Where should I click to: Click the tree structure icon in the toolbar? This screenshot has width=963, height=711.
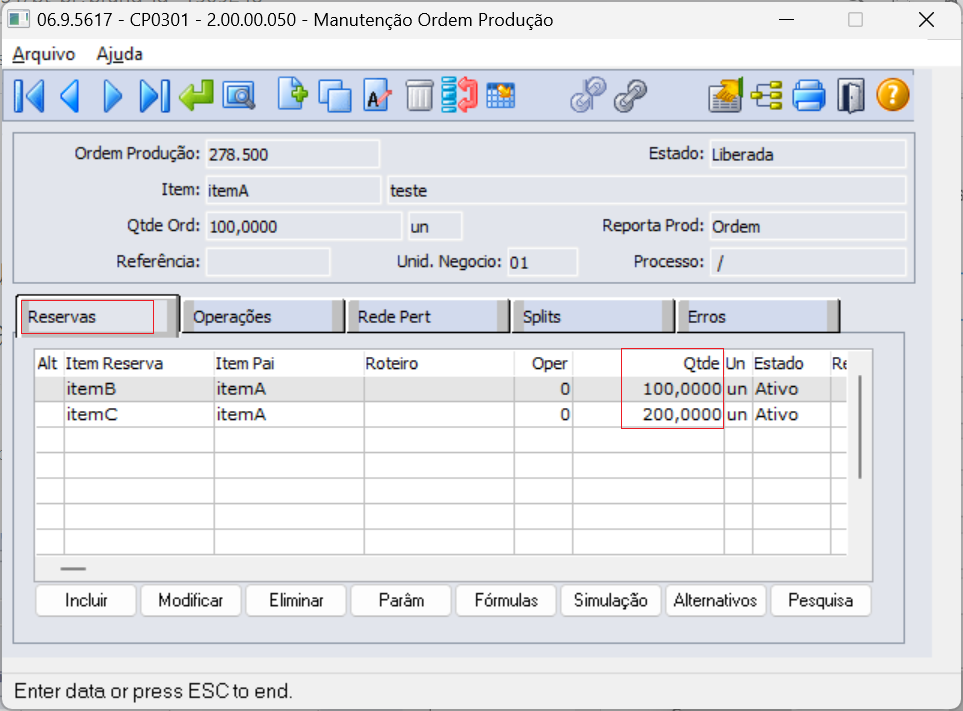point(767,96)
